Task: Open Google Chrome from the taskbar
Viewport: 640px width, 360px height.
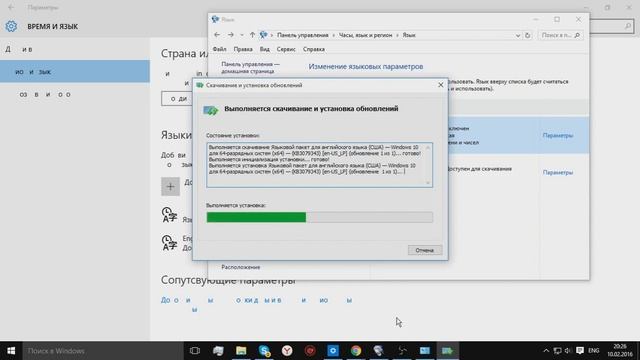Action: [x=356, y=351]
